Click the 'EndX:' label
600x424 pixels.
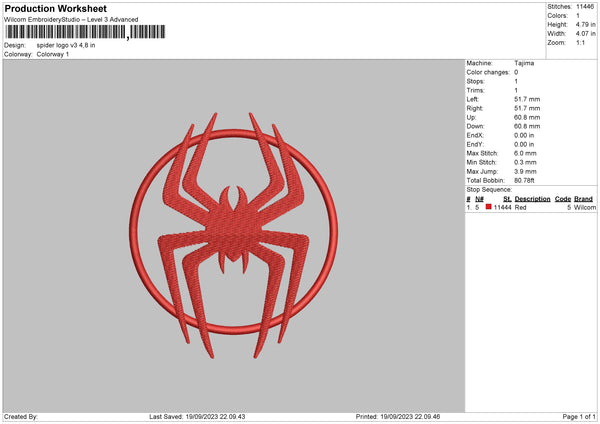475,135
